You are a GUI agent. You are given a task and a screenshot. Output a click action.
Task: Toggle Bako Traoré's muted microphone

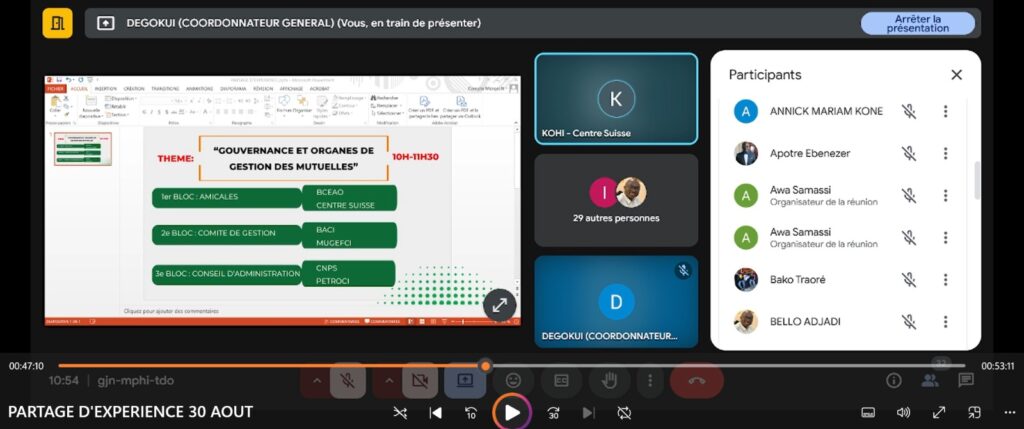point(908,279)
